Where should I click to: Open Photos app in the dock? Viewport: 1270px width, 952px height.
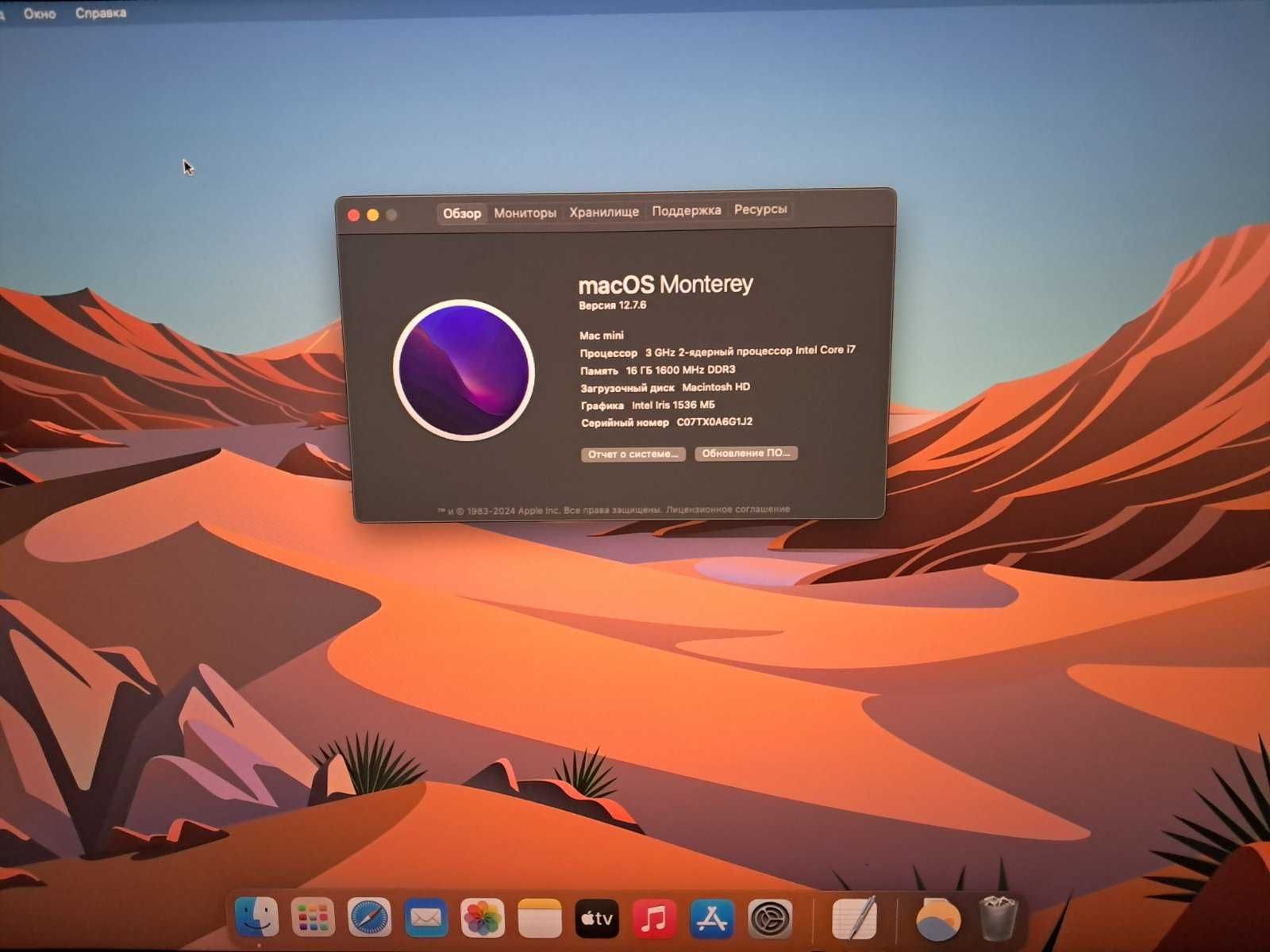tap(483, 919)
